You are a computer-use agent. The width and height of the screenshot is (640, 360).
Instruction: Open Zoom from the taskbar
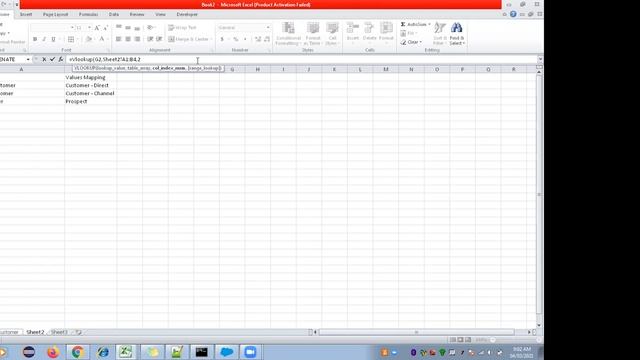point(250,352)
